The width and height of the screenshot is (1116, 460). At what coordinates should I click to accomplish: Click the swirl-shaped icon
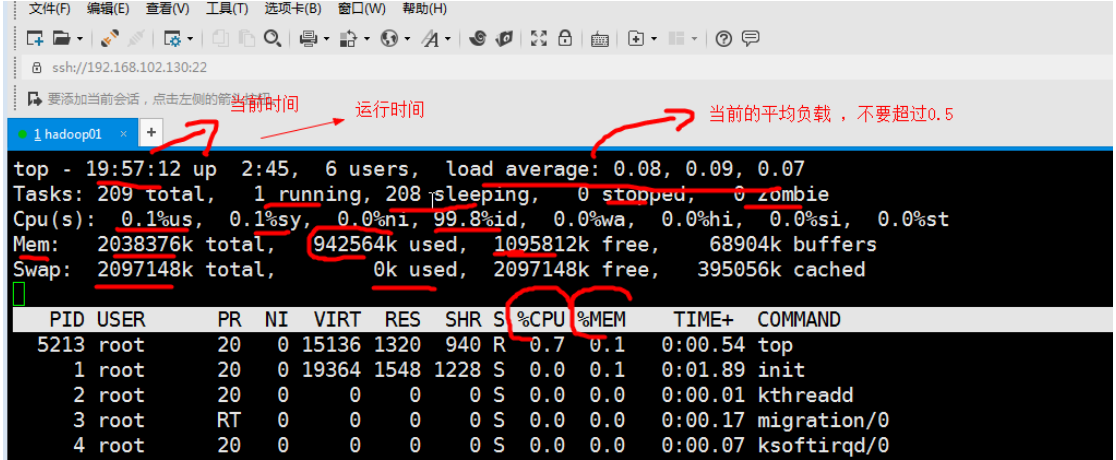[x=478, y=38]
